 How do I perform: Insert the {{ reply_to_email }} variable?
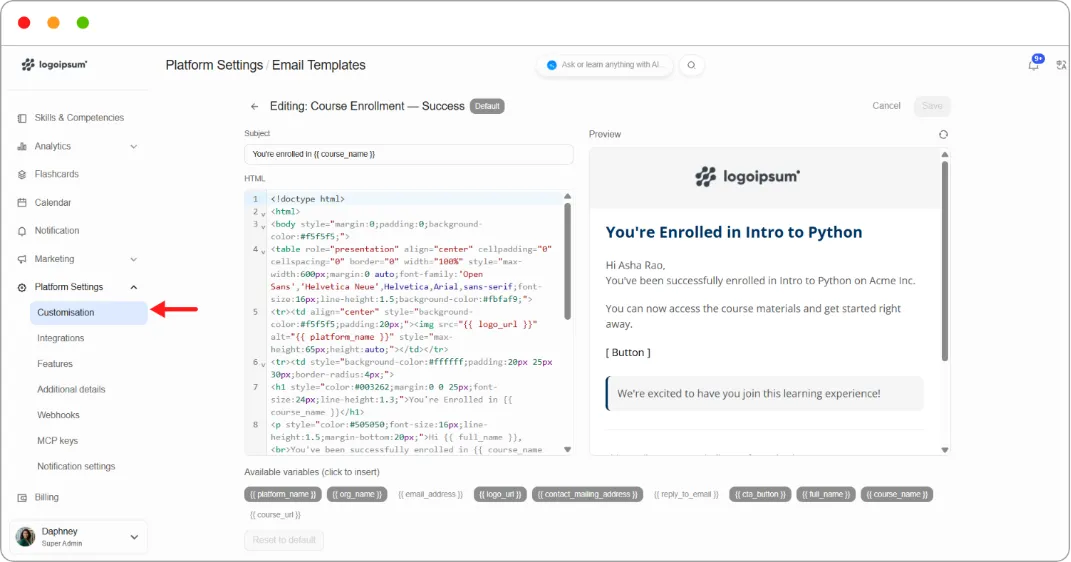point(686,494)
